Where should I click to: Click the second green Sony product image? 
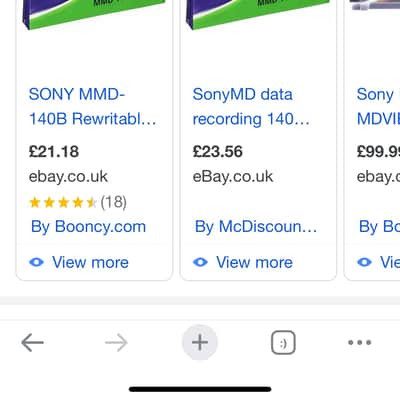tap(258, 14)
